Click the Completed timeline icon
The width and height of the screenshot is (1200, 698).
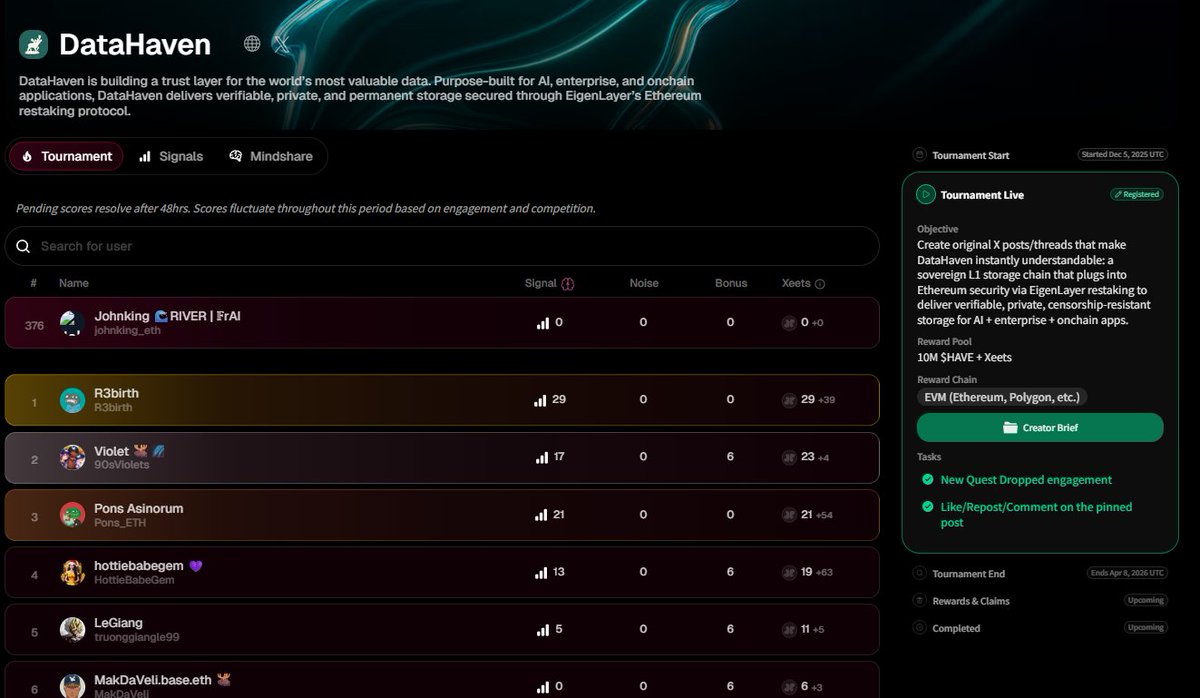click(x=919, y=628)
